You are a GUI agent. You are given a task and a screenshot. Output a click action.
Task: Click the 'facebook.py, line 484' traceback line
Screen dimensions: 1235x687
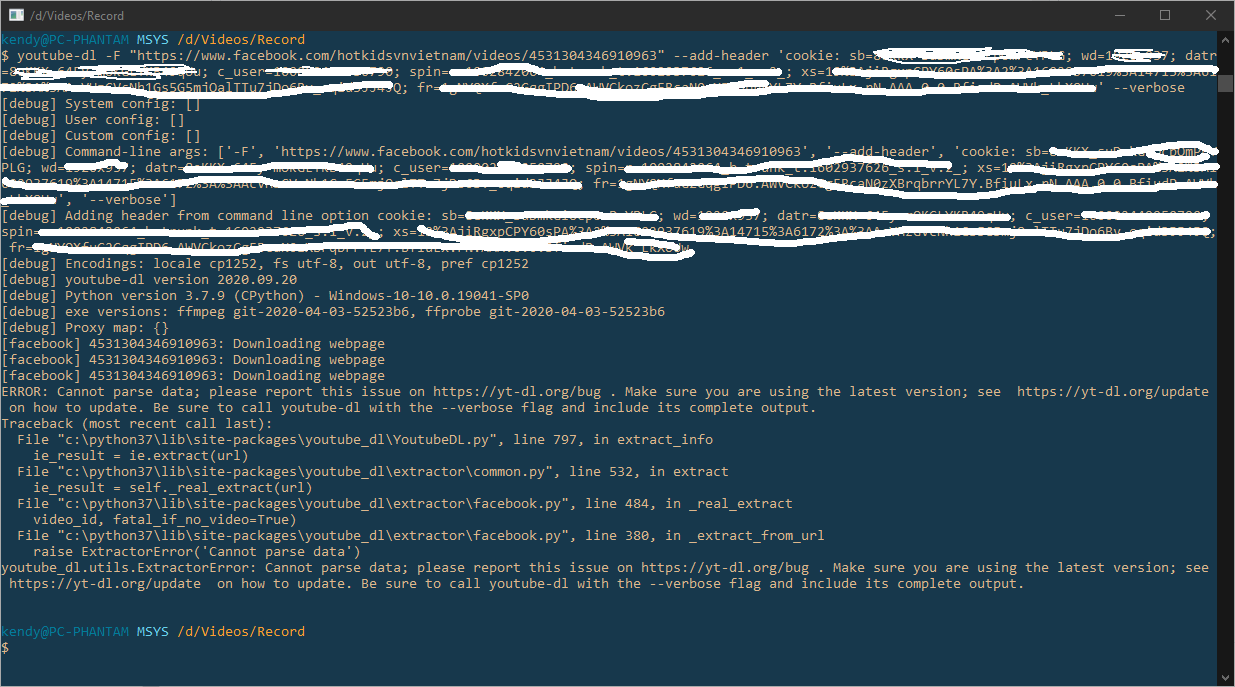point(405,504)
